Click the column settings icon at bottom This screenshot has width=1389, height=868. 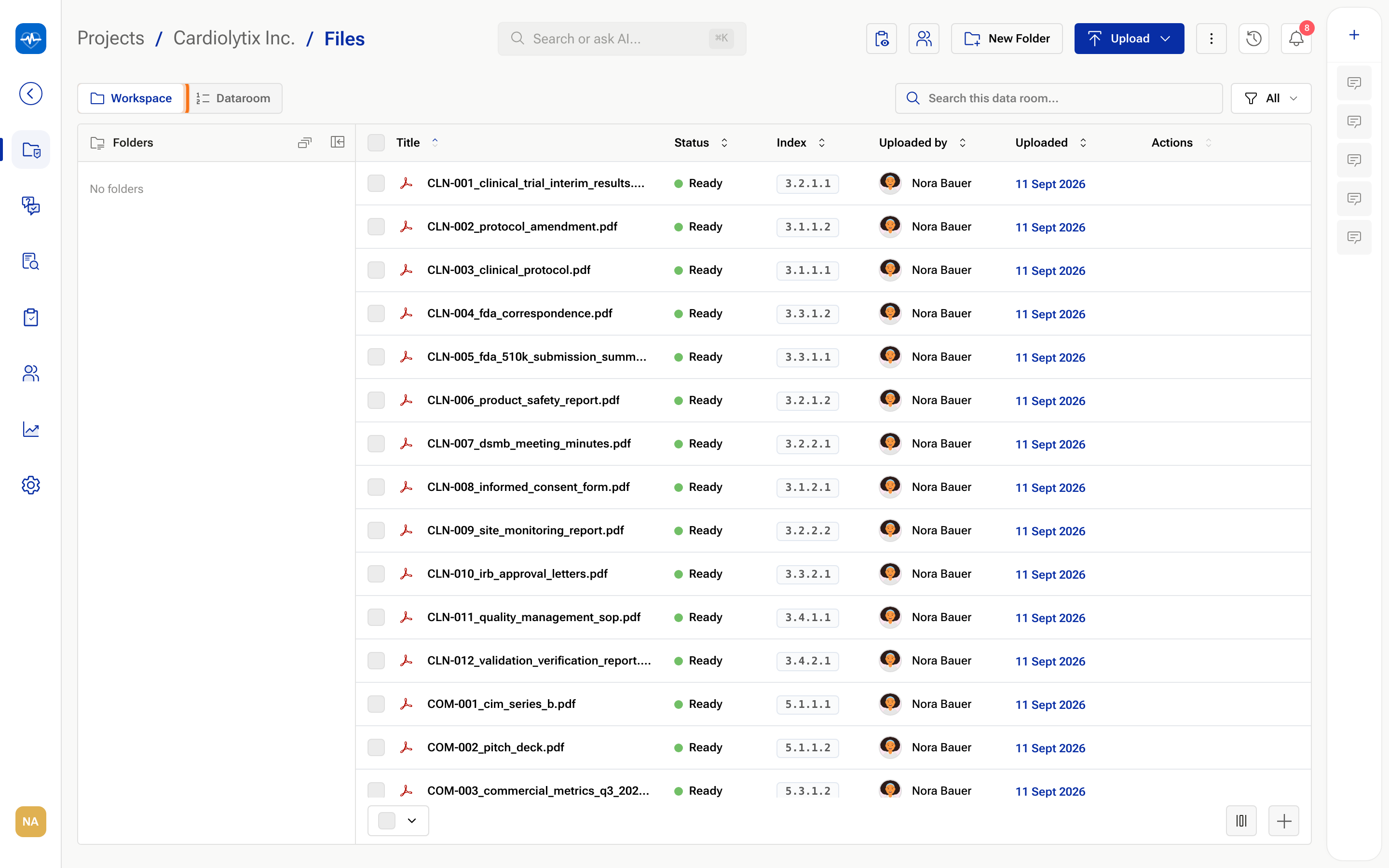(1241, 821)
